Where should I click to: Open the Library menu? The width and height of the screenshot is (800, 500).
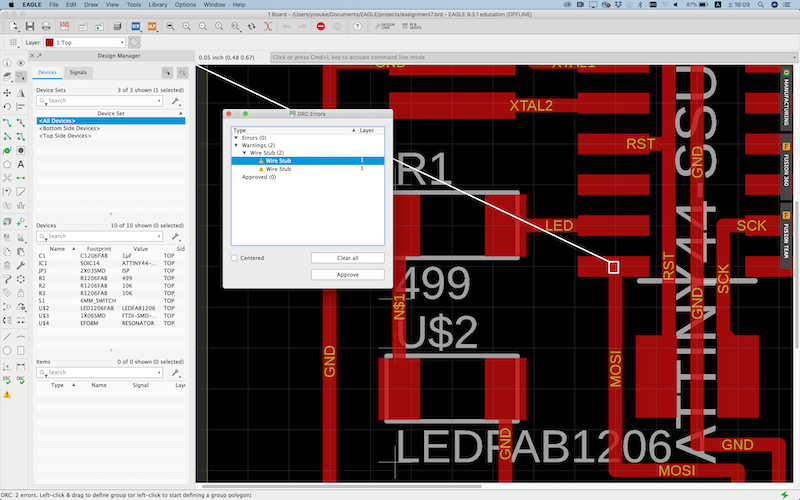[158, 5]
